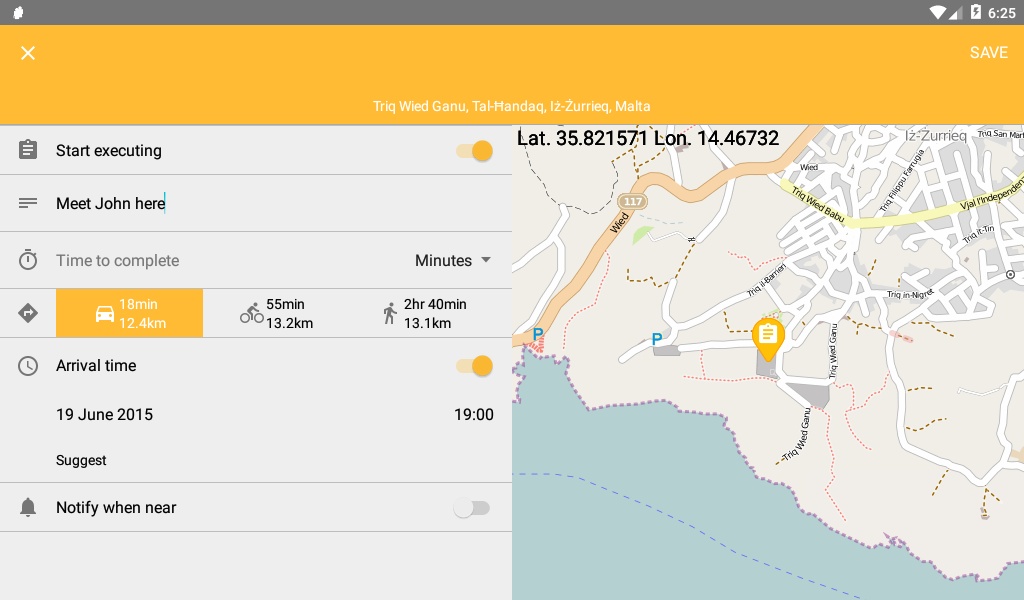This screenshot has height=600, width=1024.
Task: Click the 117 road shield on the map
Action: [632, 202]
